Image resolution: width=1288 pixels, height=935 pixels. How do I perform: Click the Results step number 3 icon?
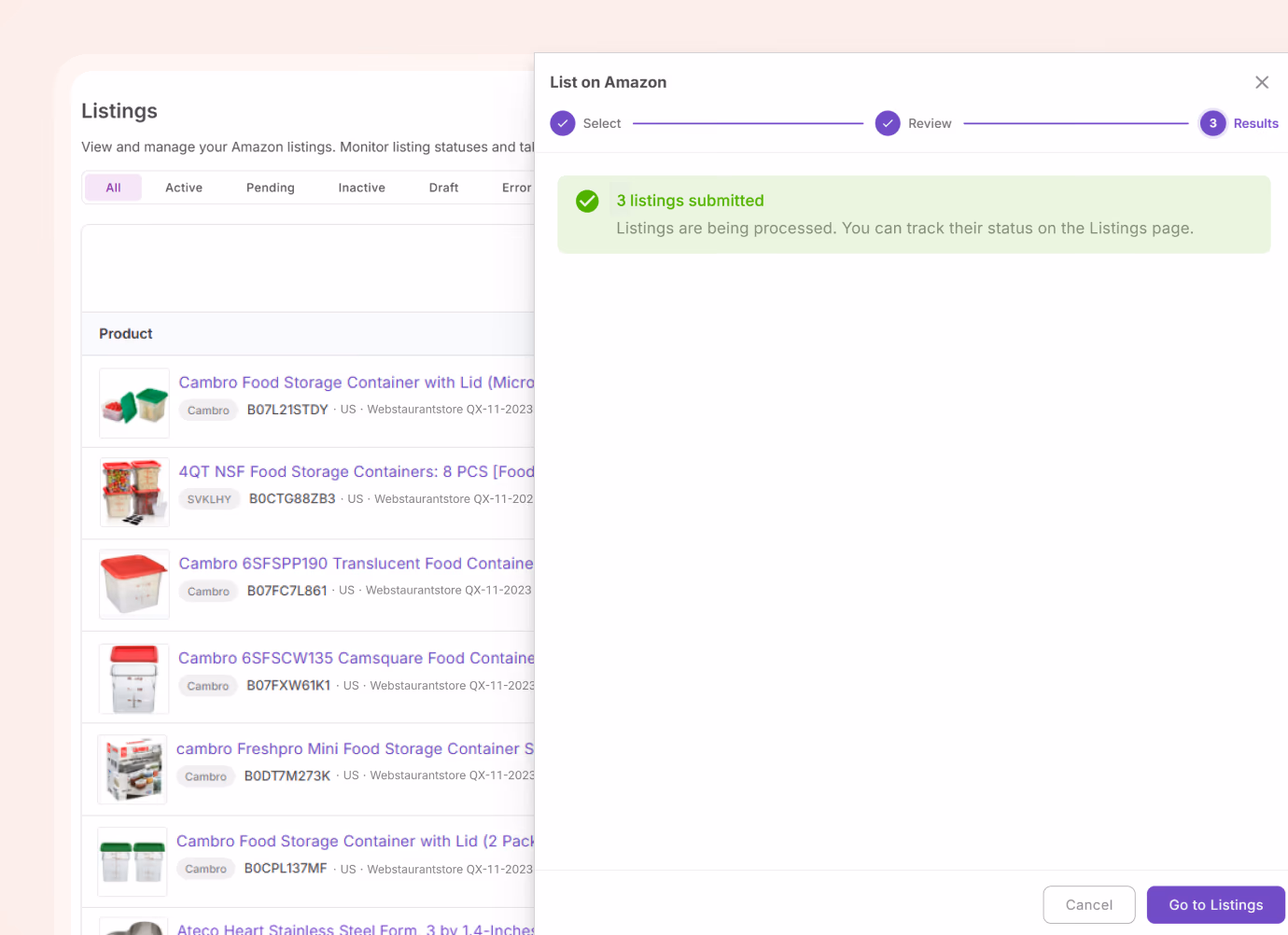1212,123
